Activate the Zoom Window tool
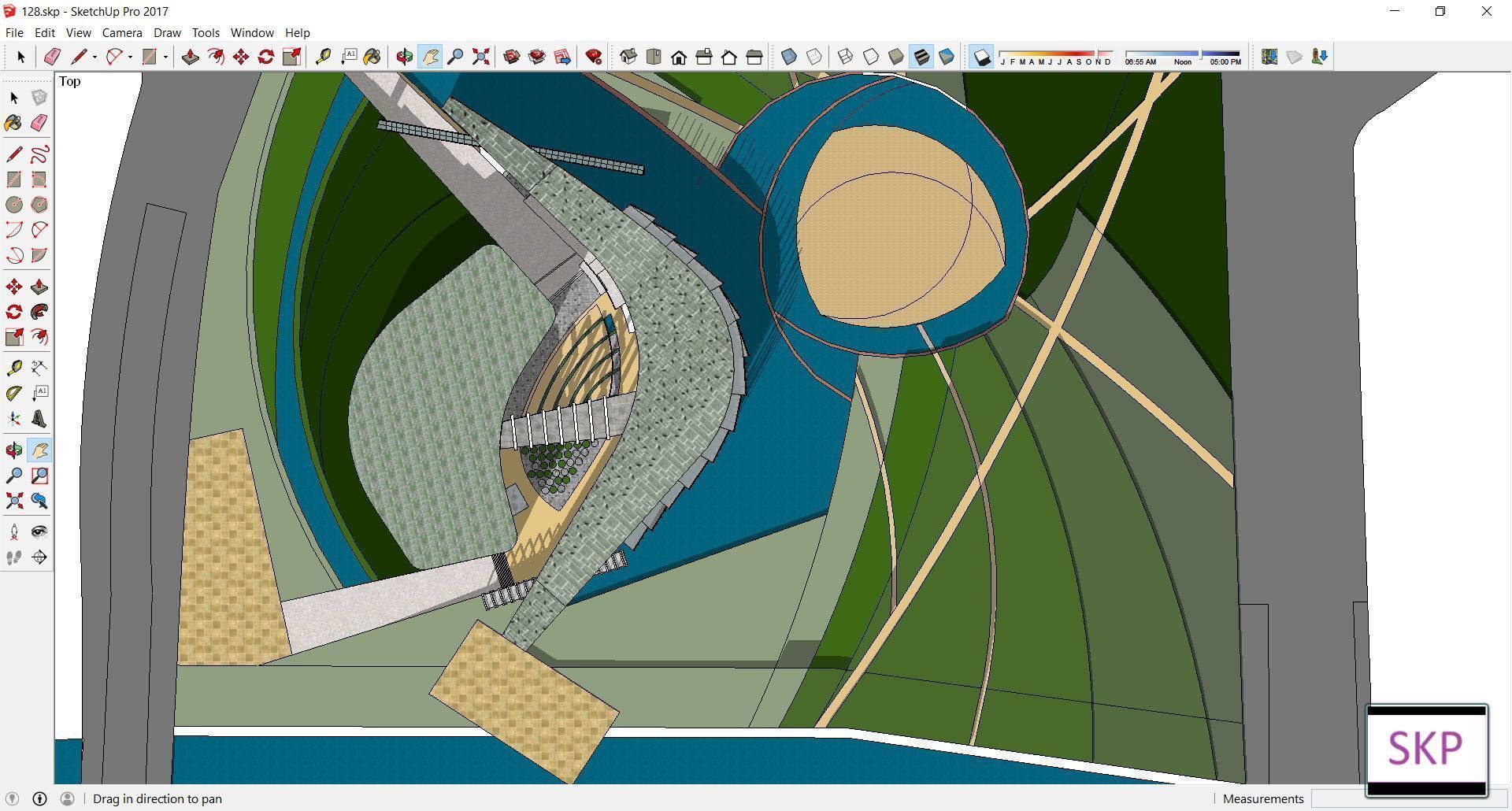The height and width of the screenshot is (811, 1512). click(x=39, y=476)
